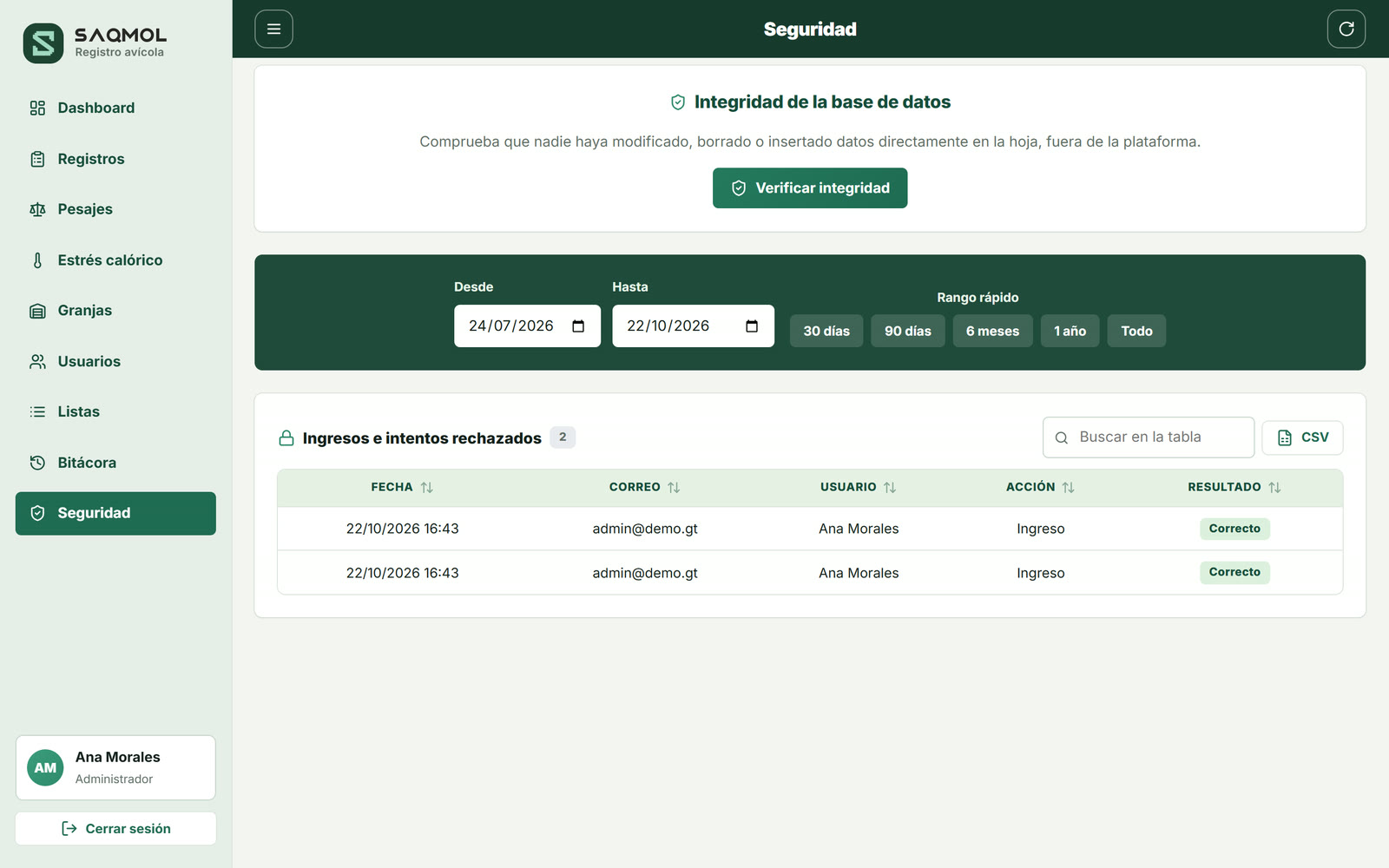Export the table with CSV button
This screenshot has height=868, width=1389.
tap(1302, 437)
